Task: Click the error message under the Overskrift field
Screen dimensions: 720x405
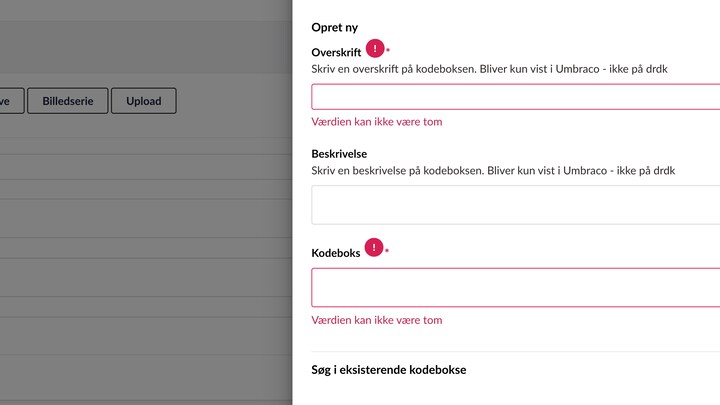Action: (377, 122)
